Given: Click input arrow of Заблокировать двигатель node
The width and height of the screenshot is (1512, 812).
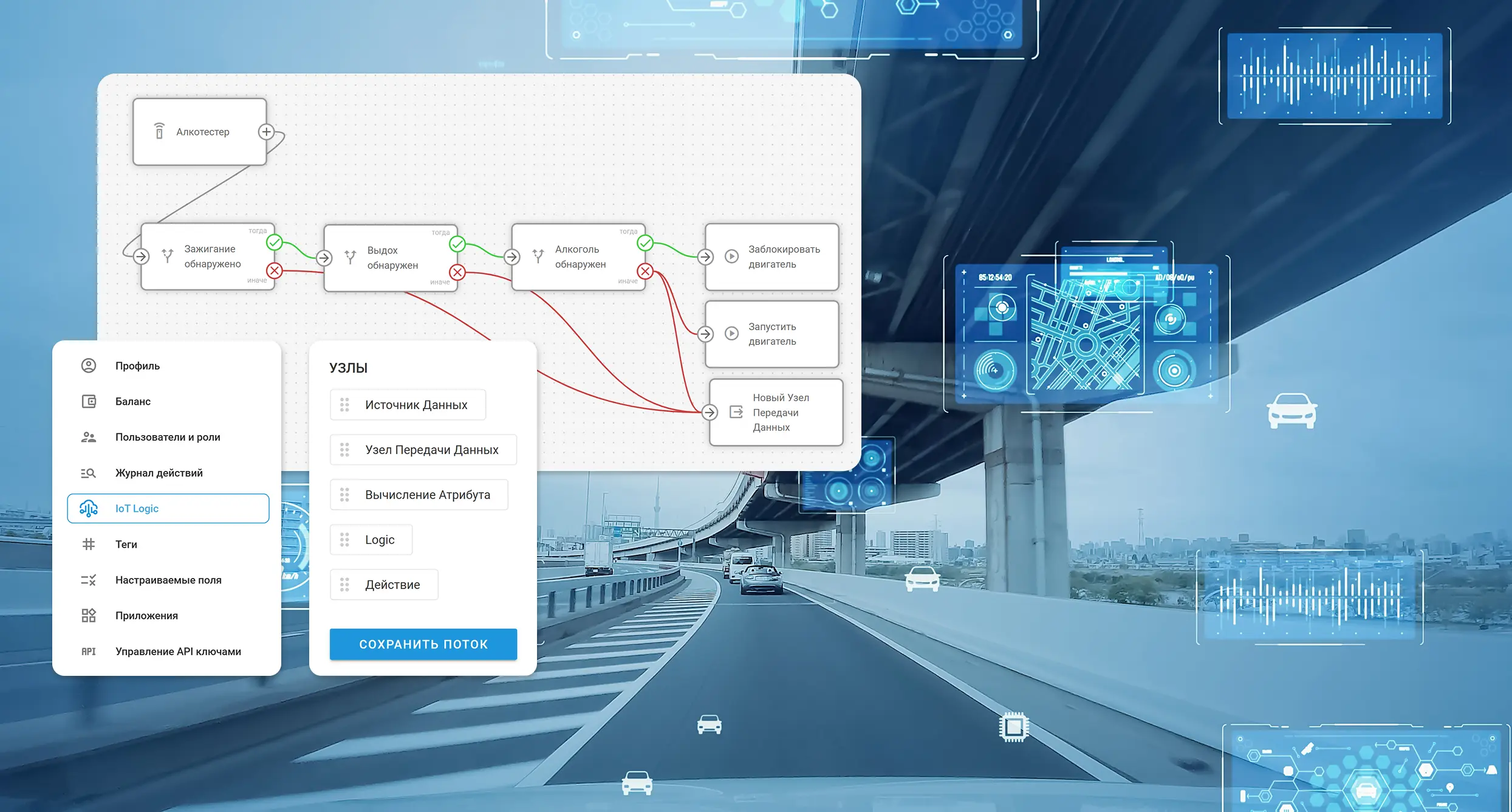Looking at the screenshot, I should click(x=705, y=257).
